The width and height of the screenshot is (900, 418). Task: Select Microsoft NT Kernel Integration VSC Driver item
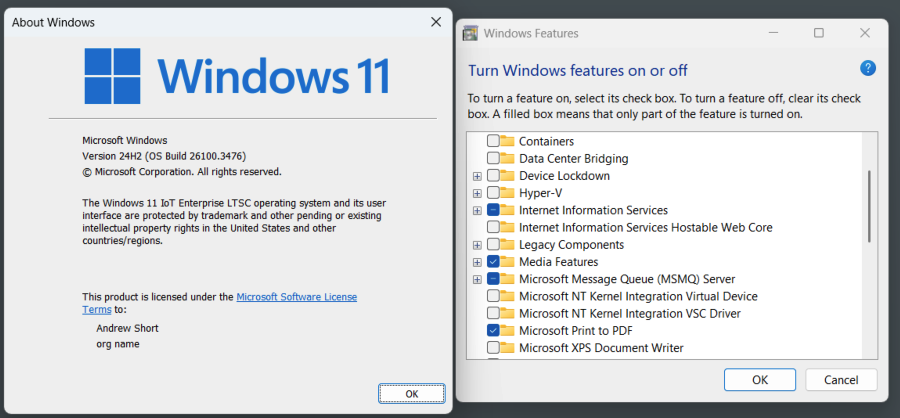pos(629,314)
